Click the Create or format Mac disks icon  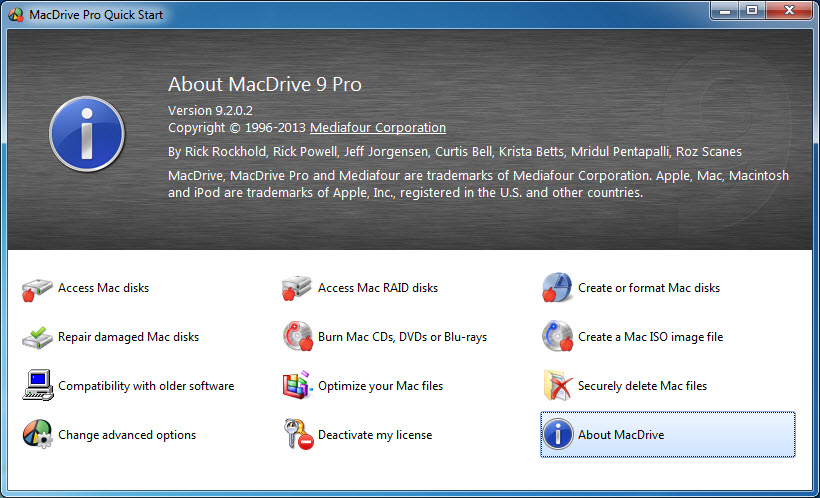point(557,287)
